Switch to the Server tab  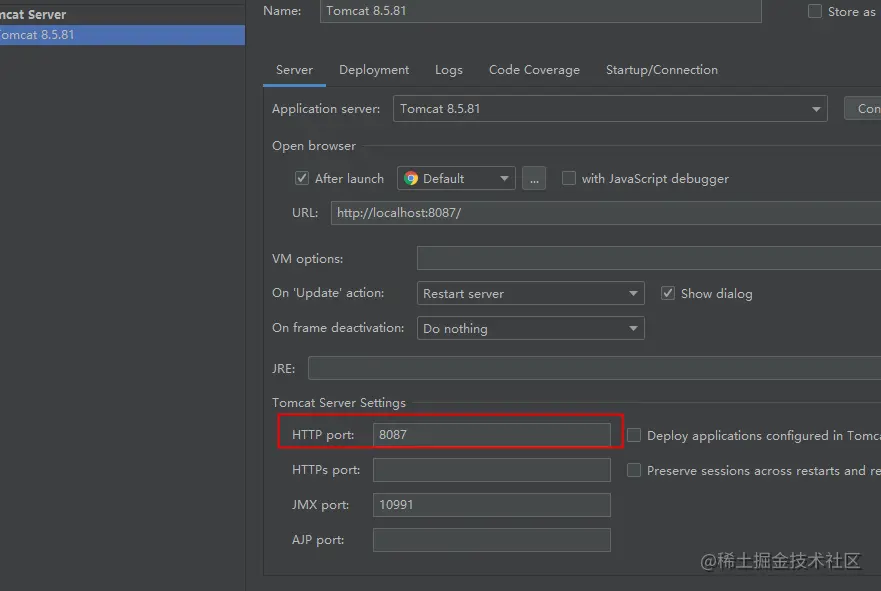pyautogui.click(x=294, y=70)
